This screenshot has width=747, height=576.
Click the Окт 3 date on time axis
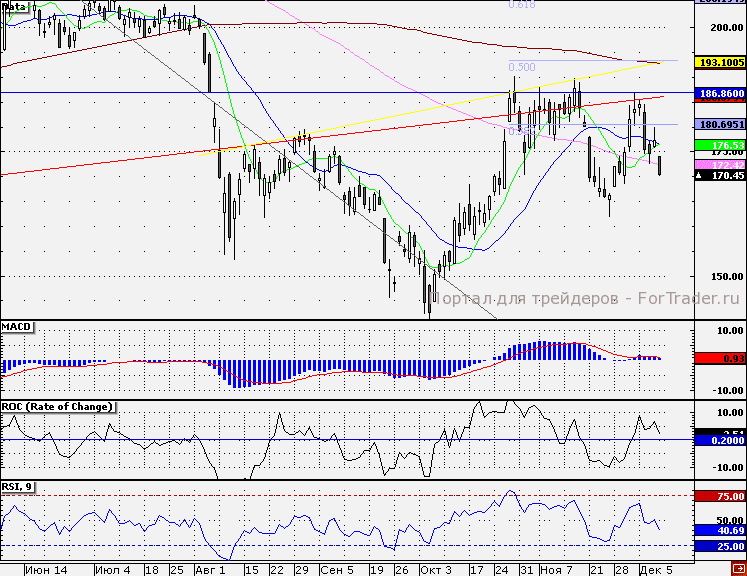point(435,568)
